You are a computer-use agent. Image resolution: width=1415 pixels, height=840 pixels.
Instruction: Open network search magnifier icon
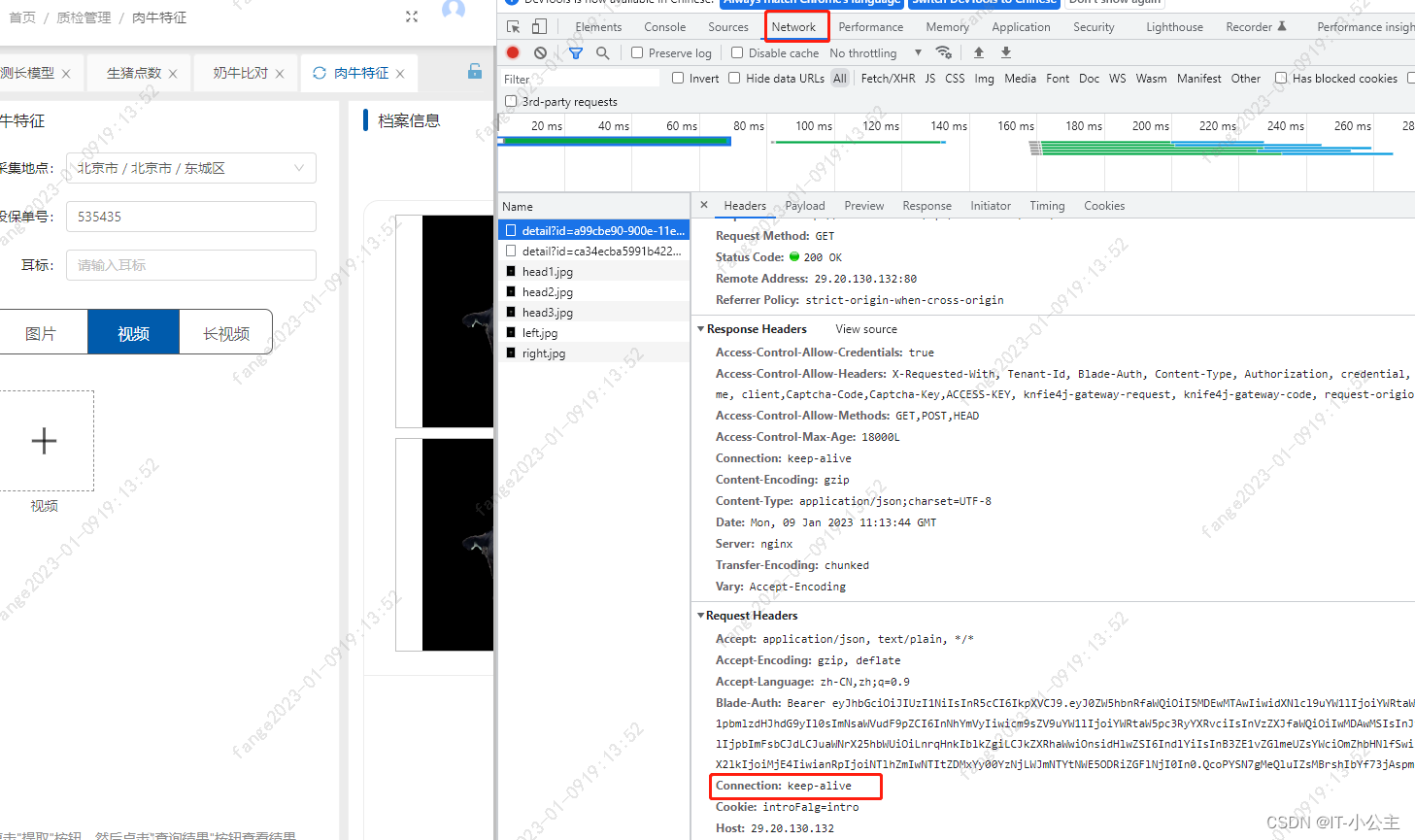tap(603, 52)
